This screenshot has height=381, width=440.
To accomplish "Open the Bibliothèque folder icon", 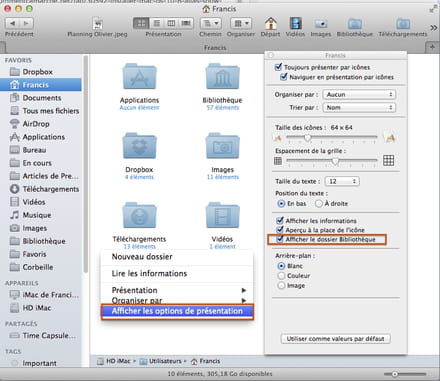I will (x=222, y=76).
